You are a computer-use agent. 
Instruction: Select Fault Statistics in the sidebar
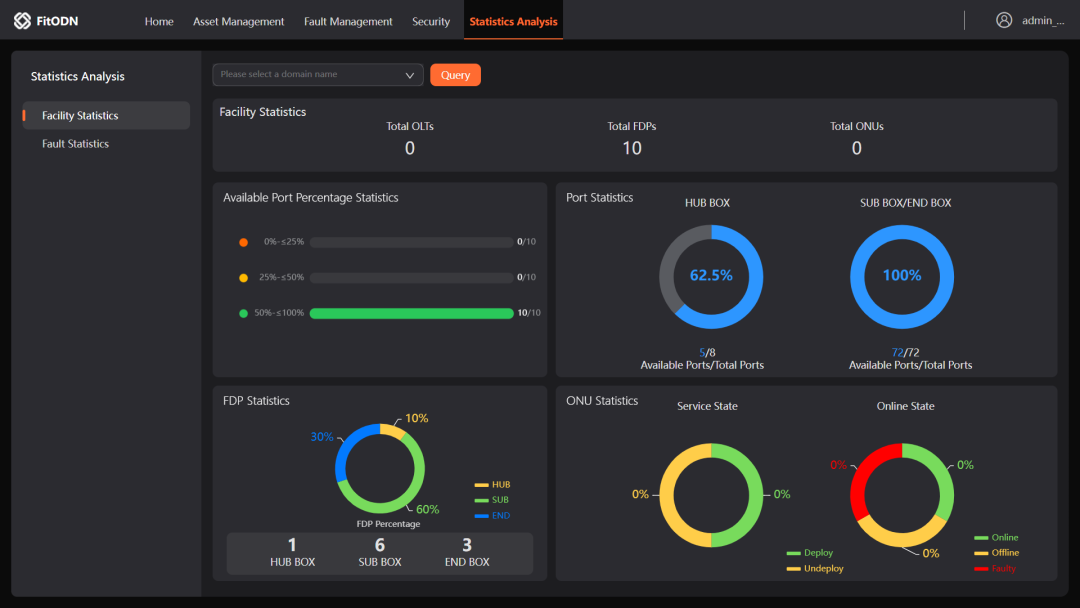coord(75,144)
